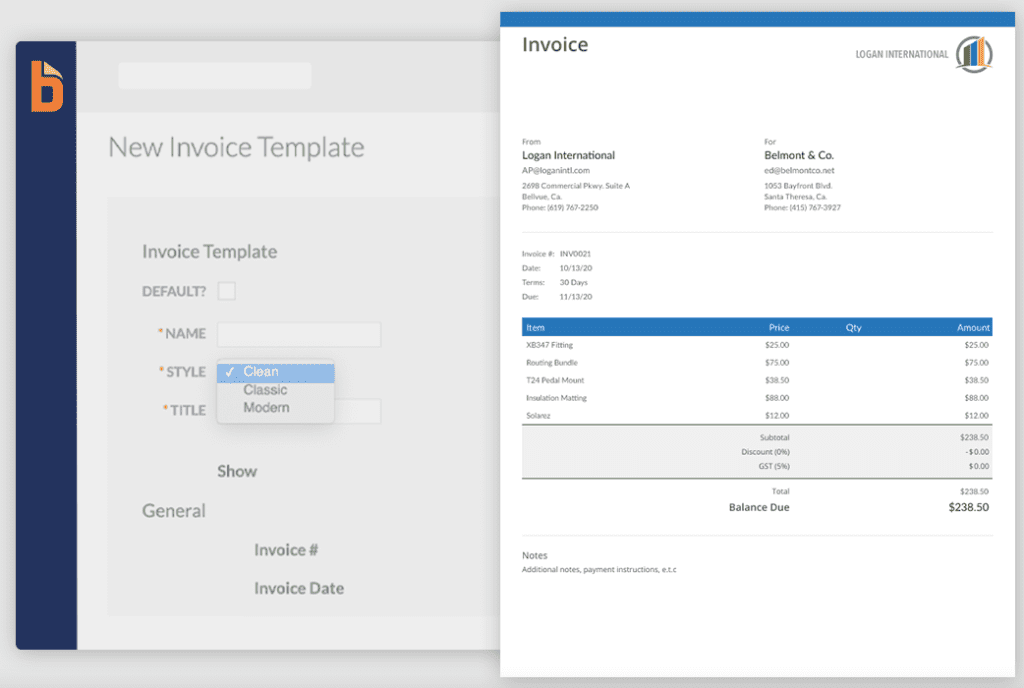This screenshot has width=1024, height=688.
Task: Click the NAME input field
Action: point(298,334)
